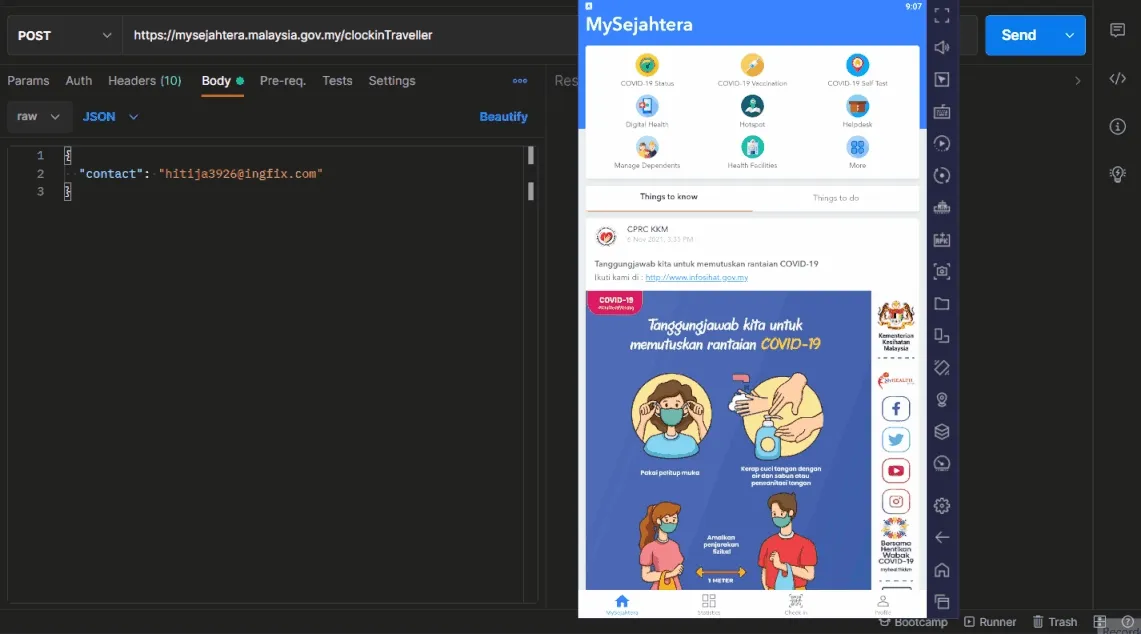
Task: Click the emulator shake device icon
Action: [x=942, y=368]
